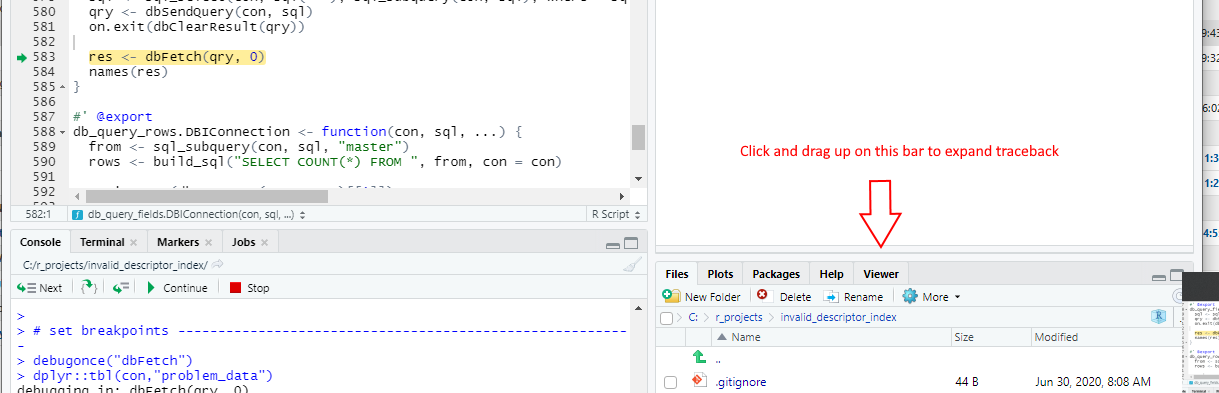This screenshot has height=393, width=1219.
Task: Finish executing the current function
Action: point(121,287)
